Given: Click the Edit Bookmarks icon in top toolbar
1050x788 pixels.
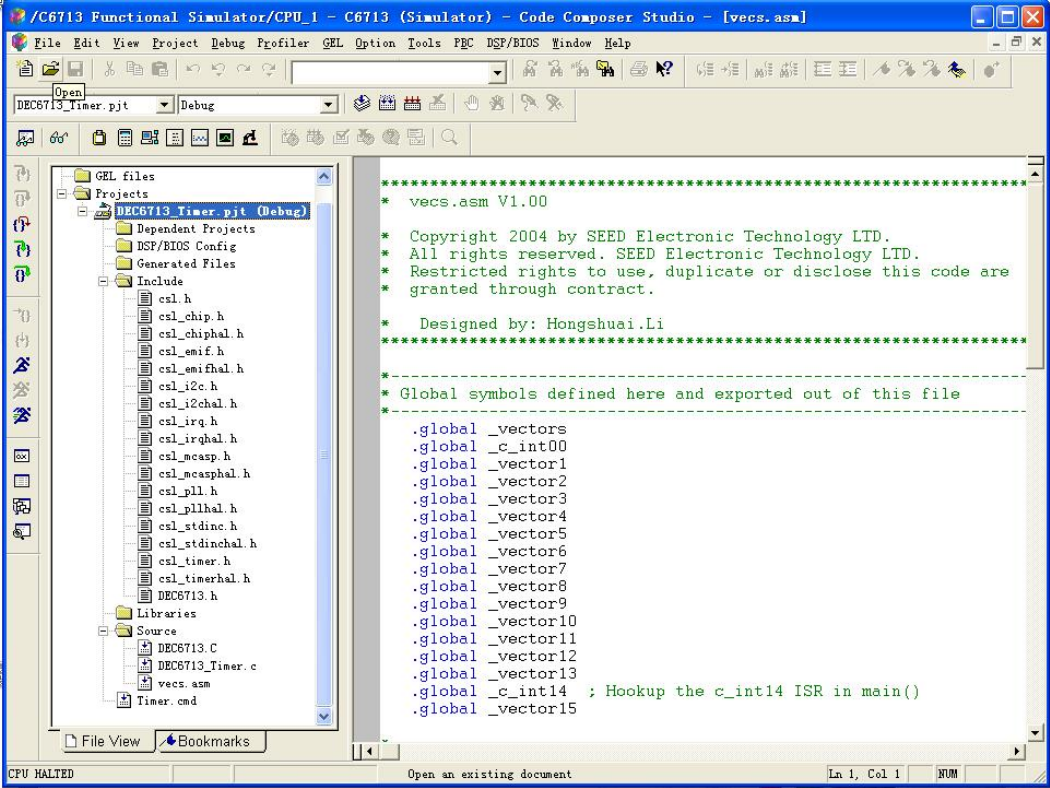Looking at the screenshot, I should [957, 68].
